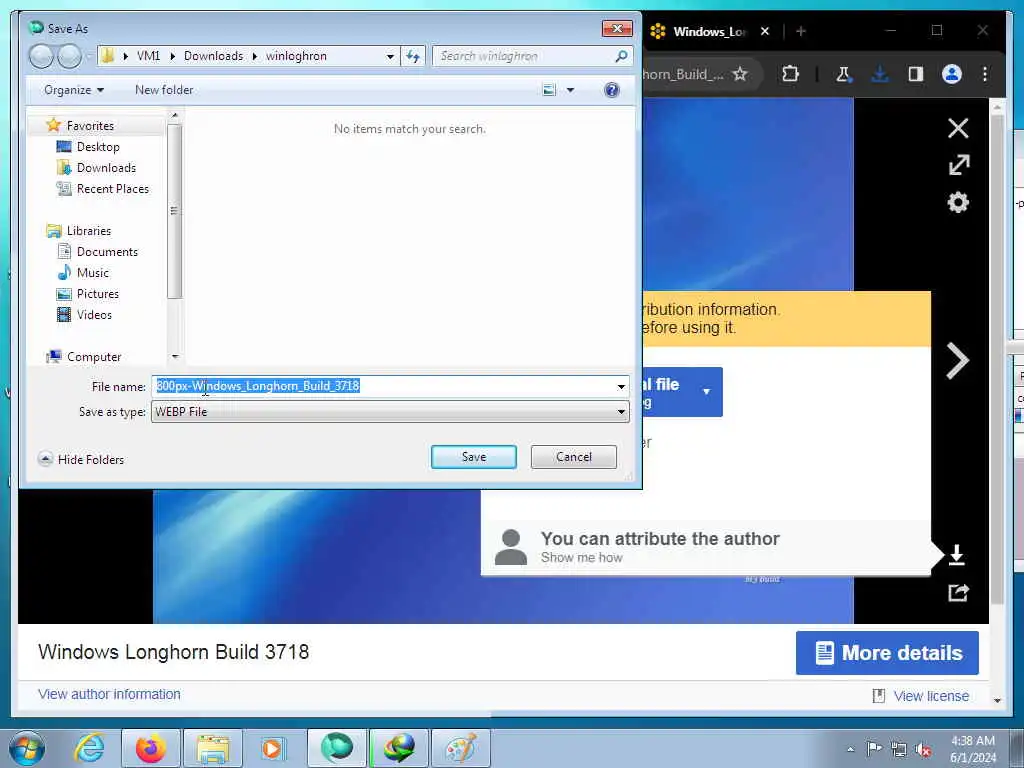
Task: Select Computer in navigation pane
Action: coord(94,357)
